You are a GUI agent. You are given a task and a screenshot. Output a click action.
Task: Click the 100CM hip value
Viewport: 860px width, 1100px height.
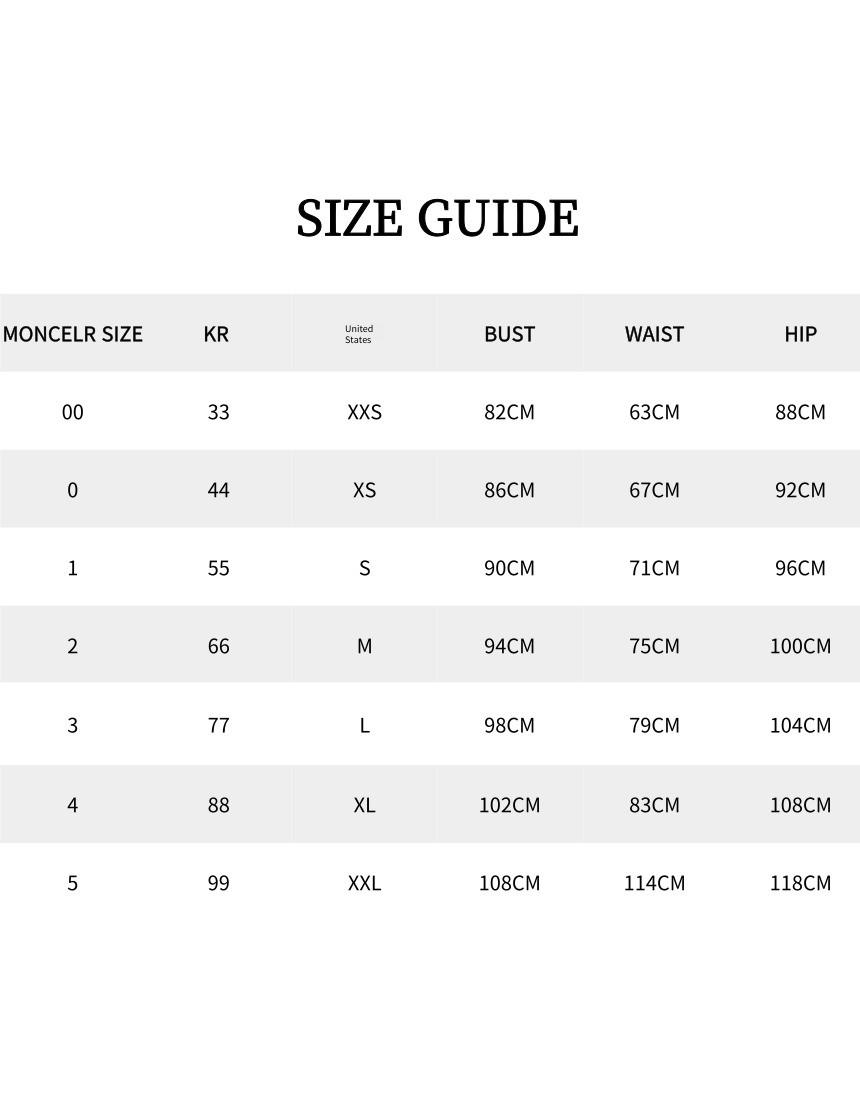[800, 645]
